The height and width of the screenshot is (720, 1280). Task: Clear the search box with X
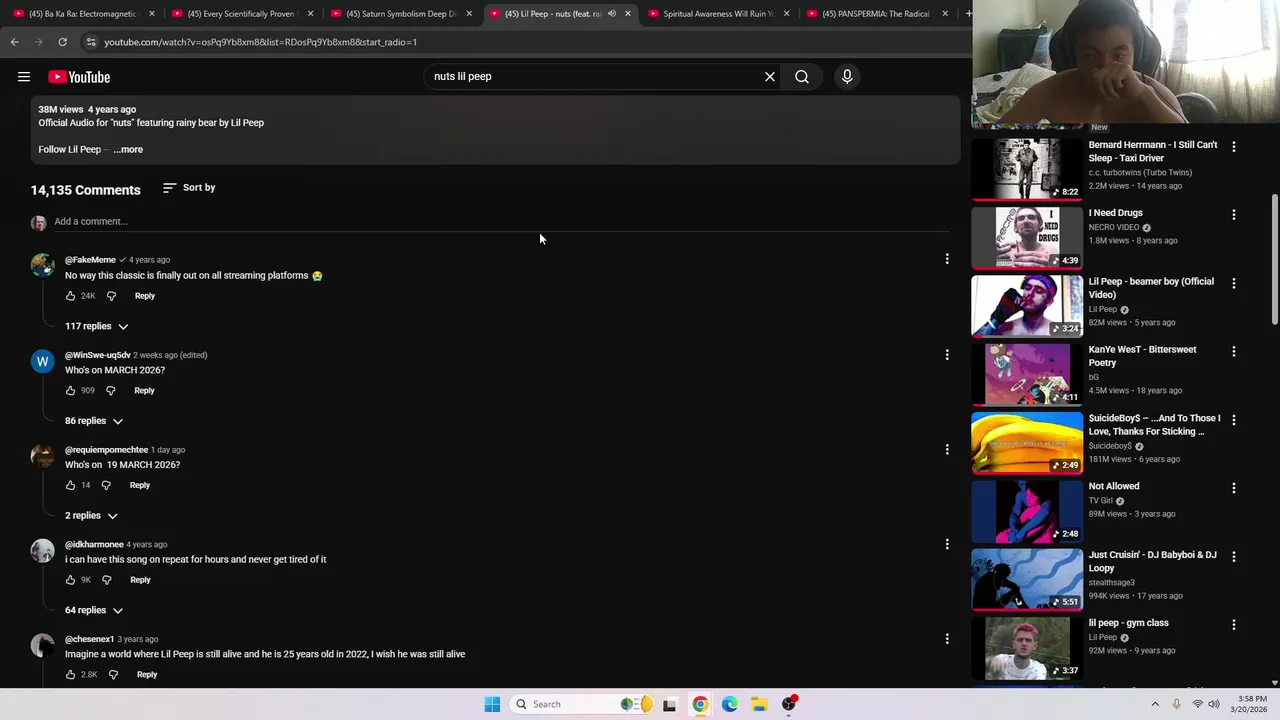(770, 76)
